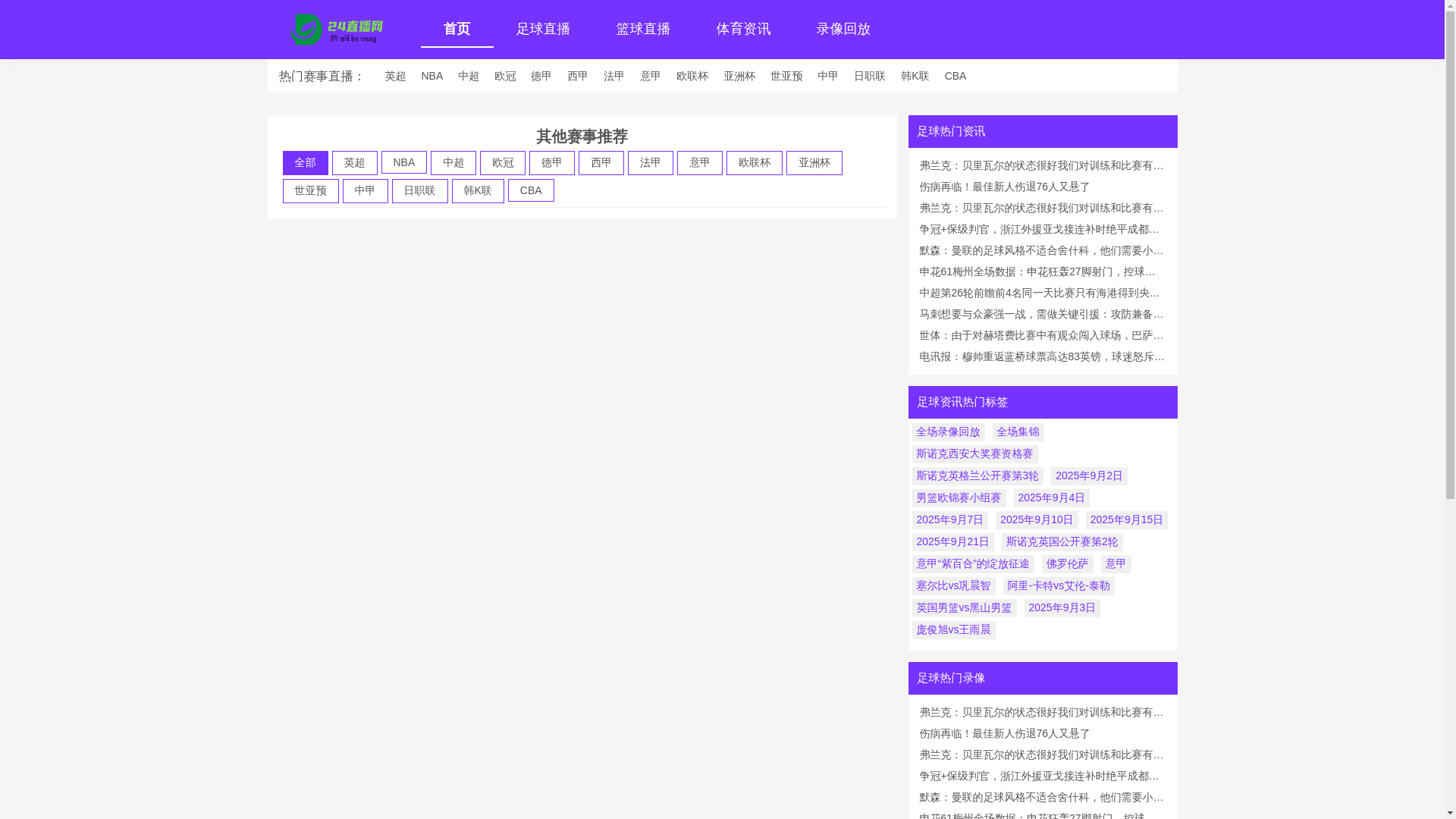Open the 录像回放 navigation tab
This screenshot has height=819, width=1456.
point(843,30)
